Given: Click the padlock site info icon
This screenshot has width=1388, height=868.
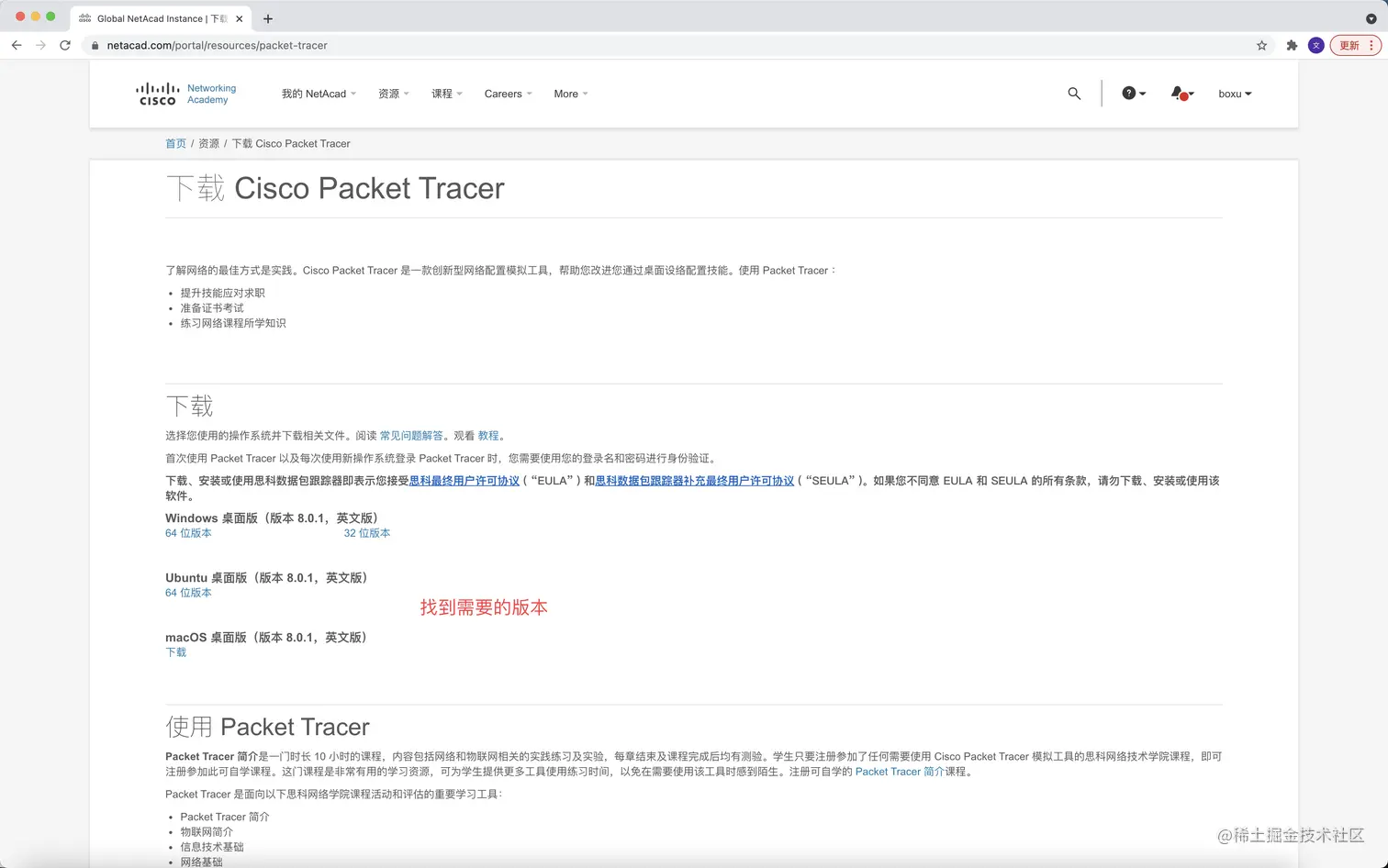Looking at the screenshot, I should [x=95, y=45].
